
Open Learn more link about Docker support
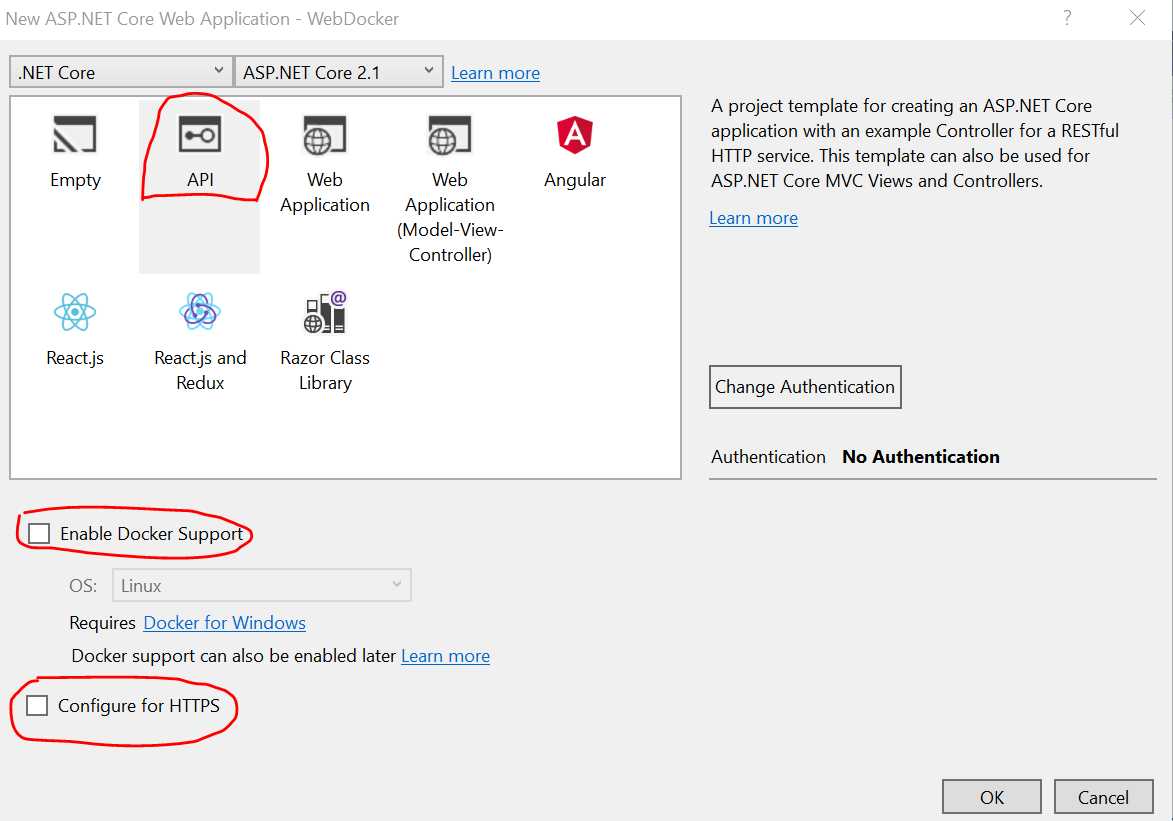click(x=445, y=656)
